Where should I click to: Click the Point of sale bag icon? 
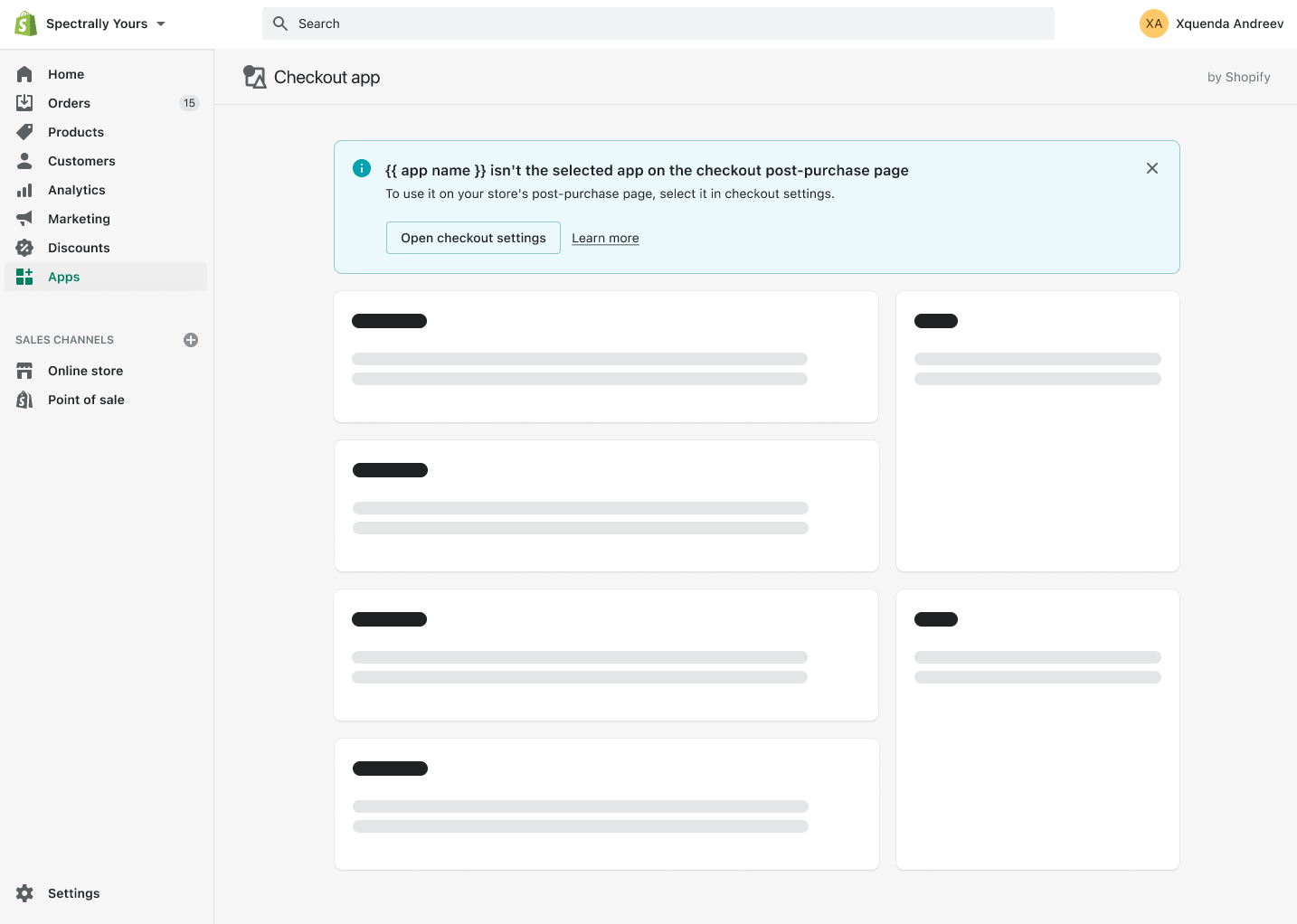click(x=24, y=400)
